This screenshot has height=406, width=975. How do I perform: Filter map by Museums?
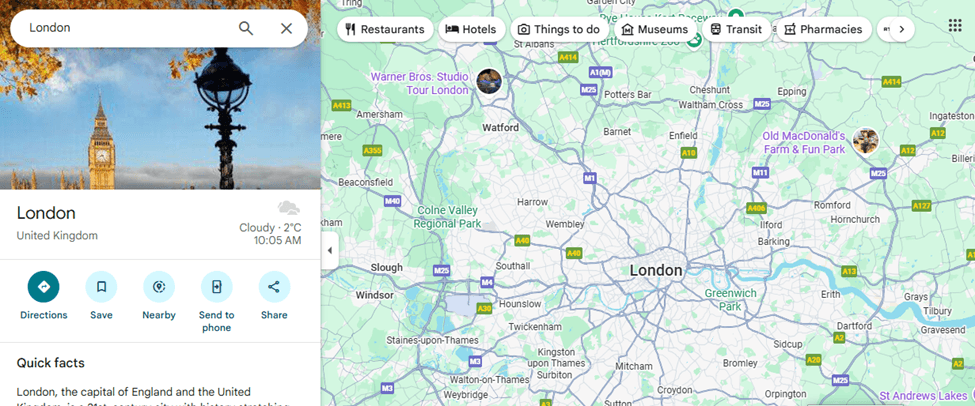tap(655, 29)
